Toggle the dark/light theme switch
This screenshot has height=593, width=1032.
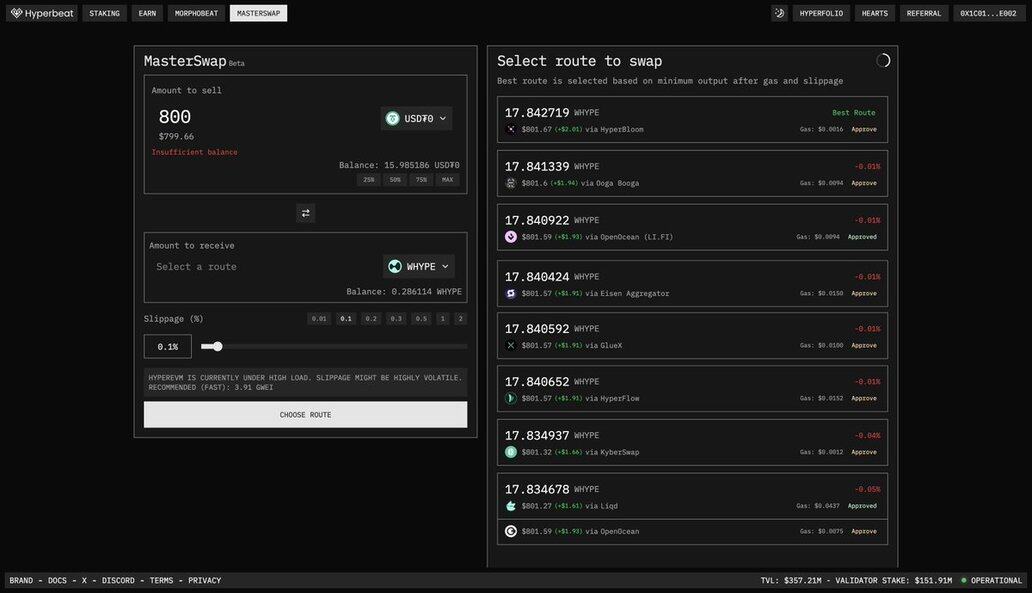(x=779, y=13)
